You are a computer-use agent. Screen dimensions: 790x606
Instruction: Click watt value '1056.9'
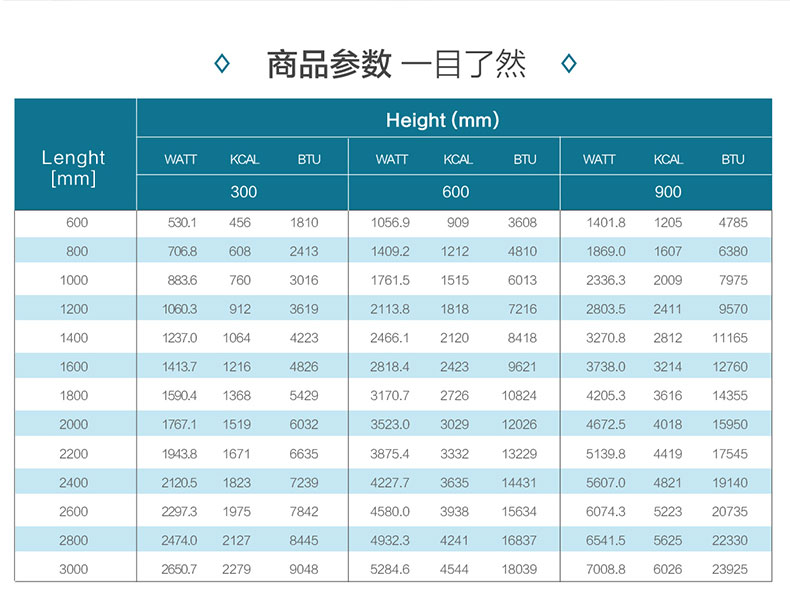390,223
